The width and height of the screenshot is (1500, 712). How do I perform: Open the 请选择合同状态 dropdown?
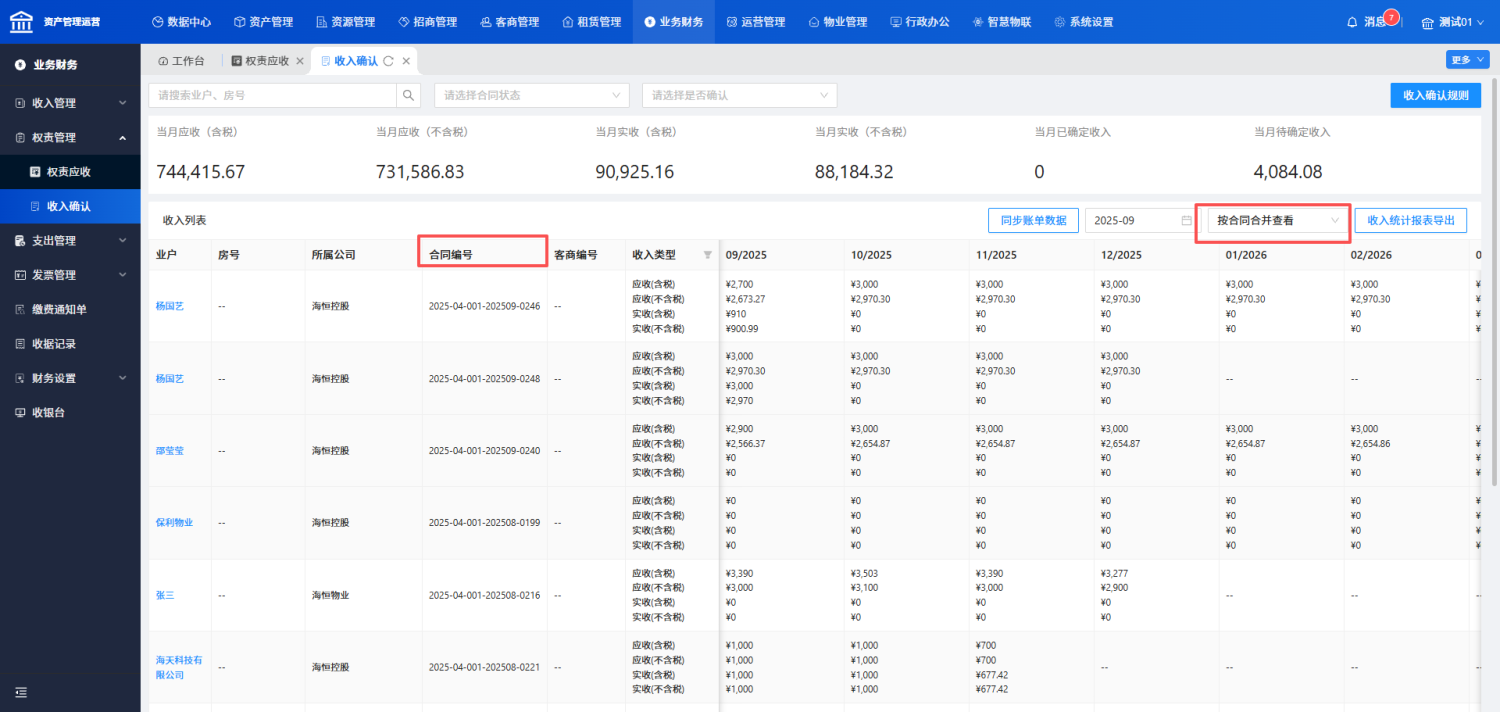coord(532,95)
